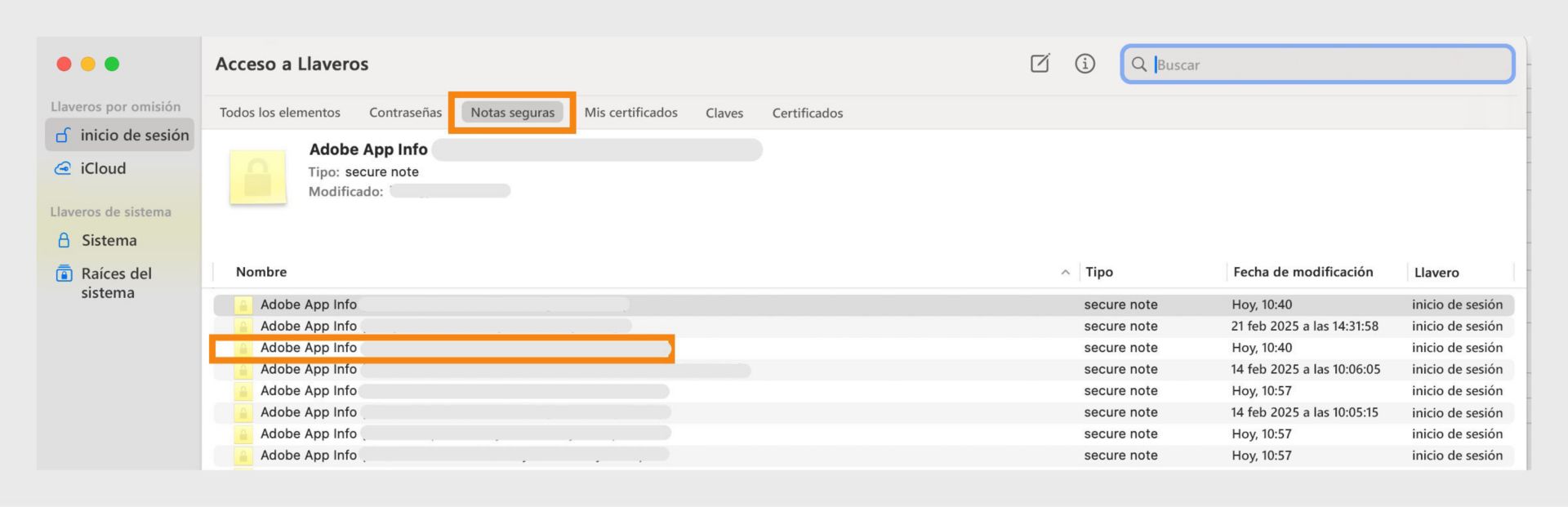Select the date cell "14 feb 2025 a las 10:05:15"

tap(1305, 413)
